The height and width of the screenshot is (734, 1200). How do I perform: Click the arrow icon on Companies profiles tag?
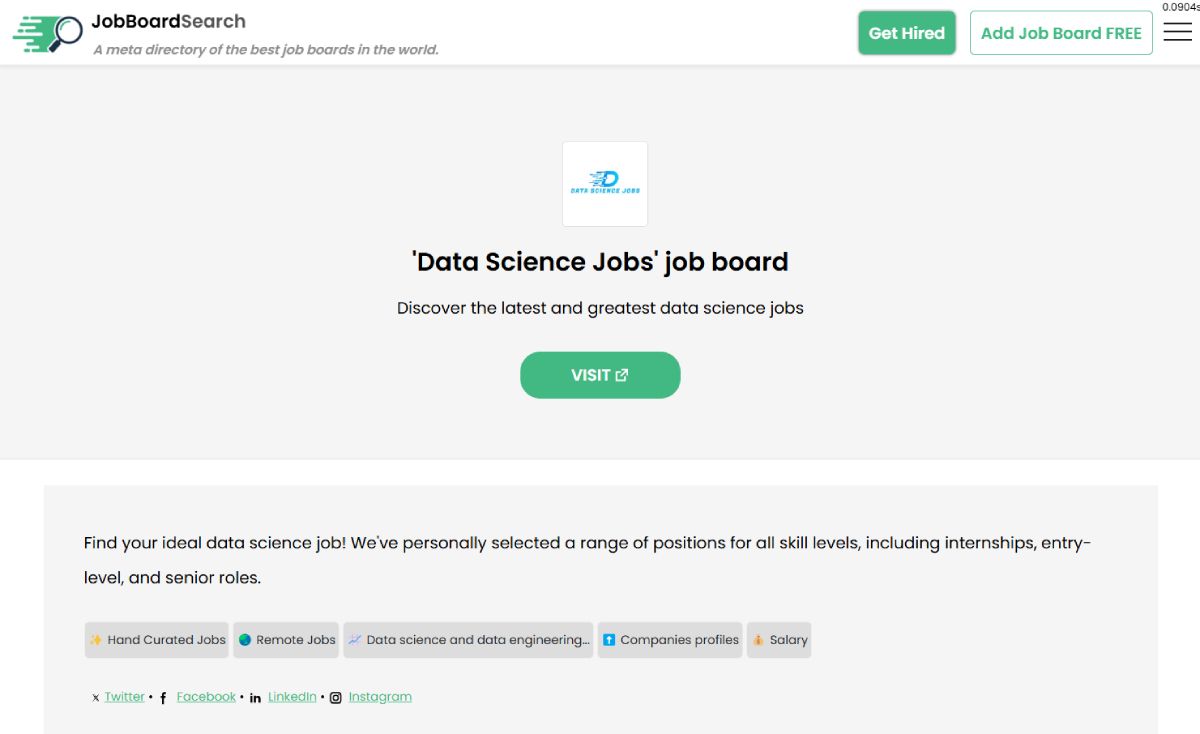click(x=610, y=640)
